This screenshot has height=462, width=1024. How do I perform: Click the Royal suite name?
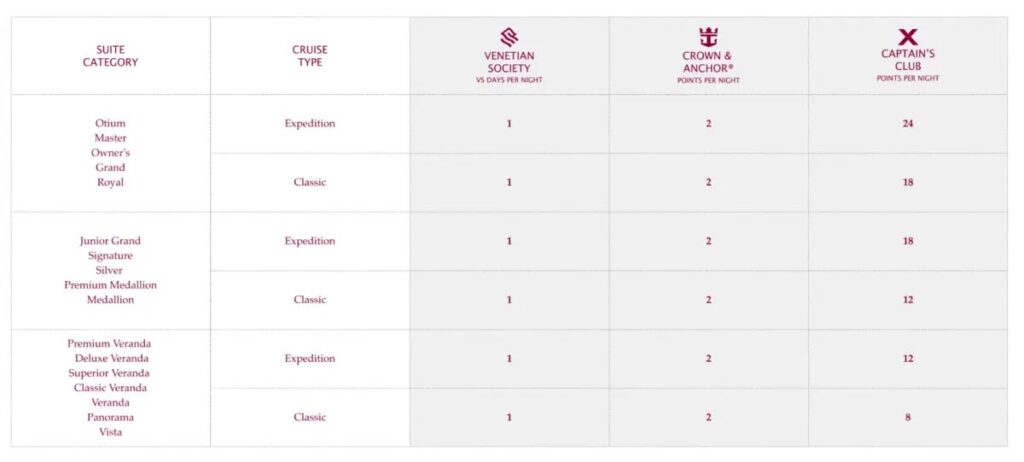coord(111,183)
